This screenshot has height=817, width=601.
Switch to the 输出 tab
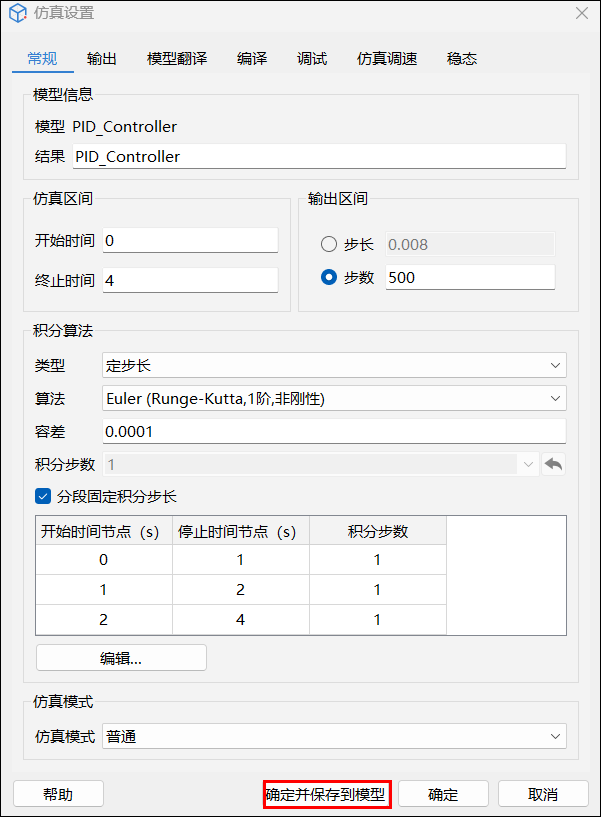click(101, 58)
